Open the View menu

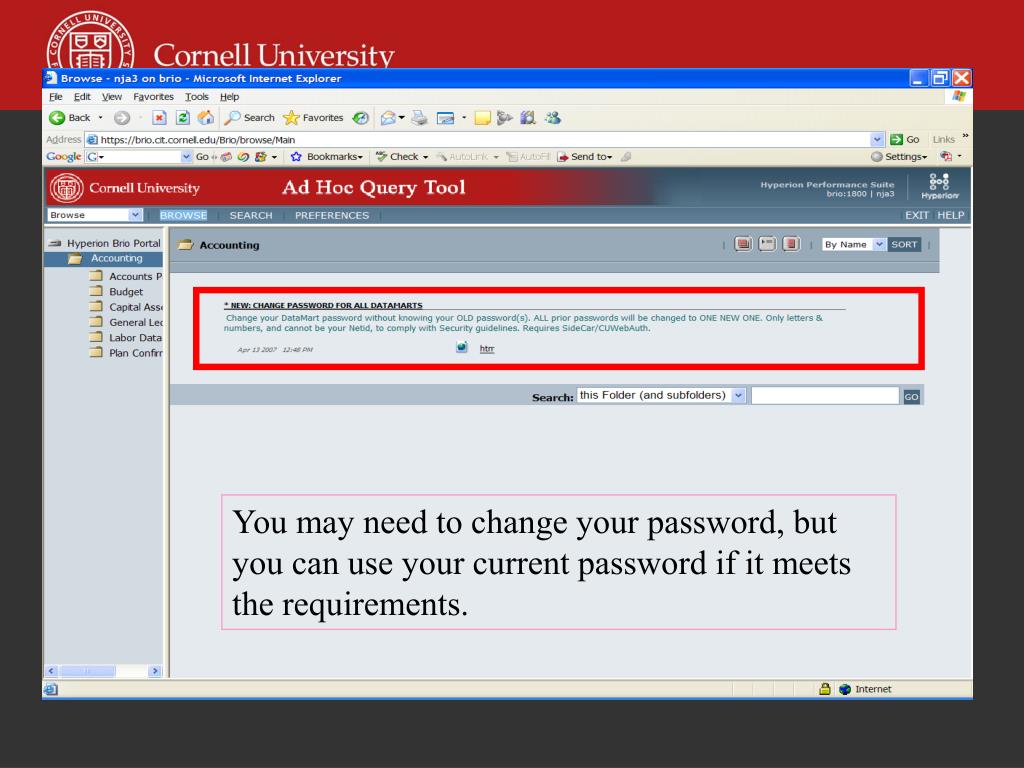112,97
